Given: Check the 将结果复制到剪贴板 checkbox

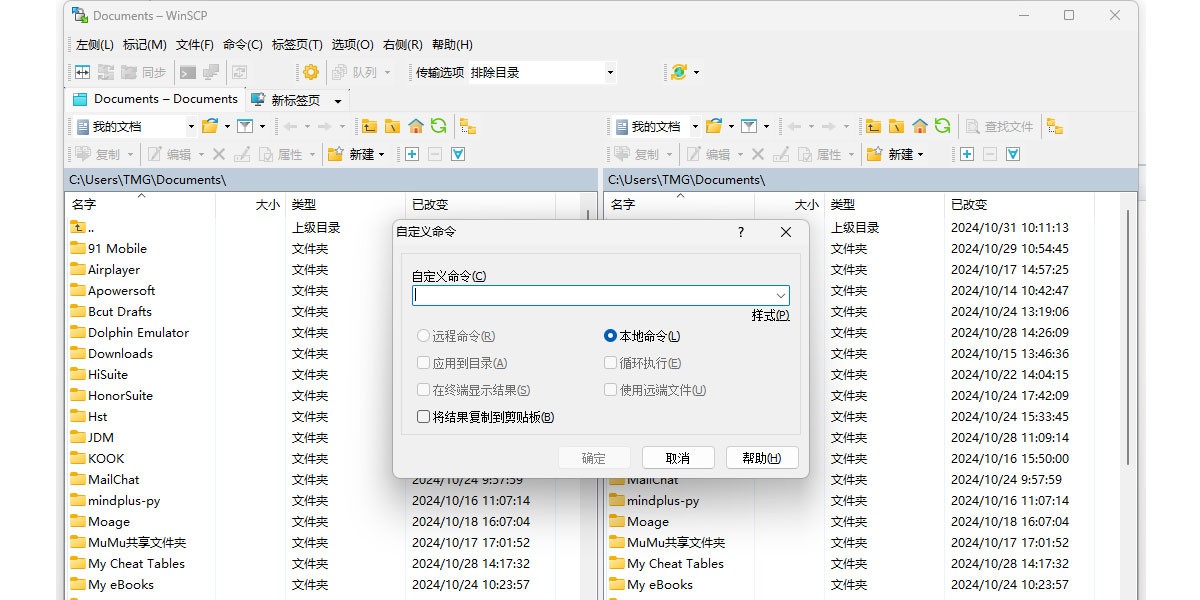Looking at the screenshot, I should click(x=424, y=415).
